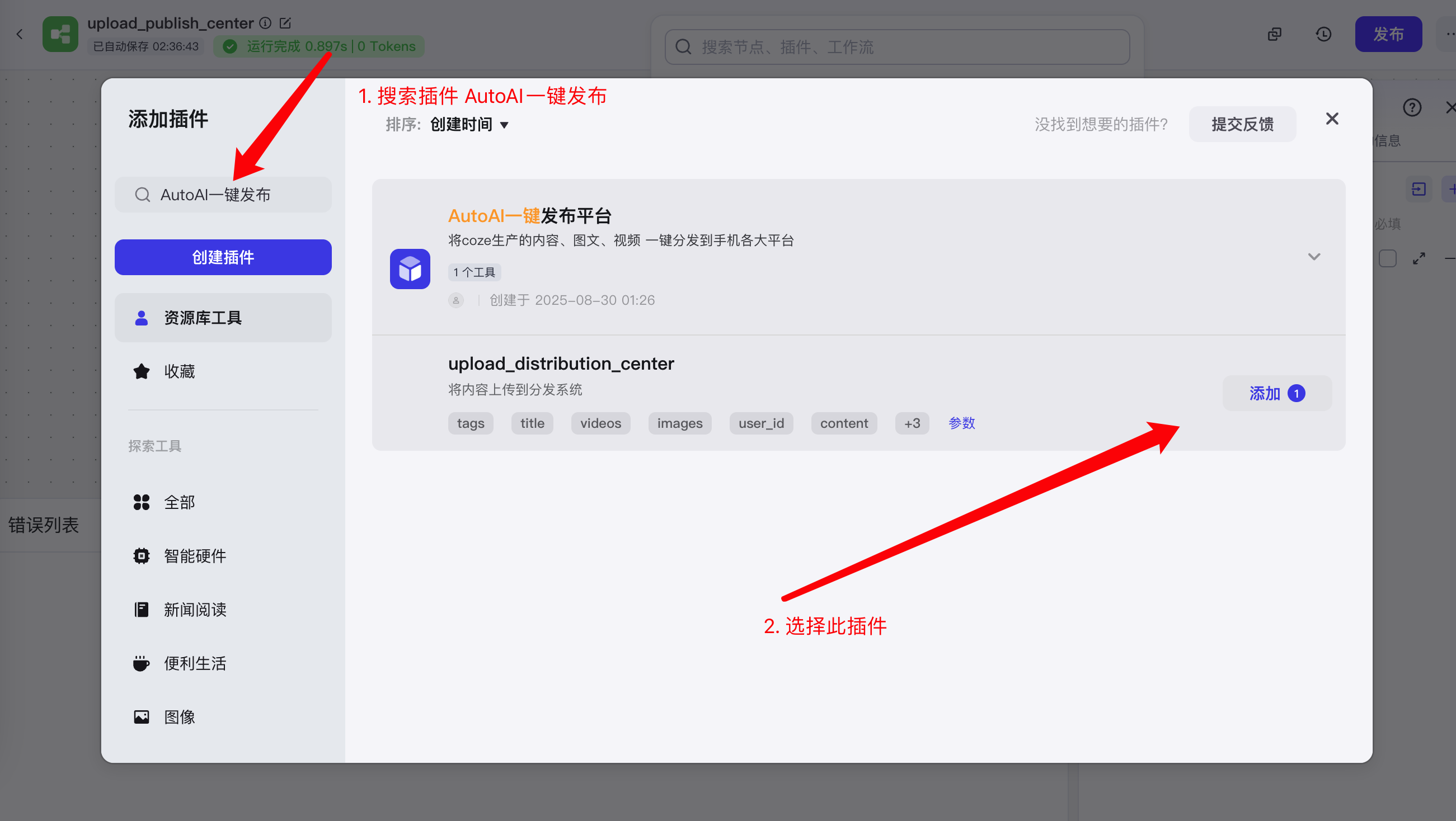
Task: Open the 参数 parameters link
Action: pos(961,423)
